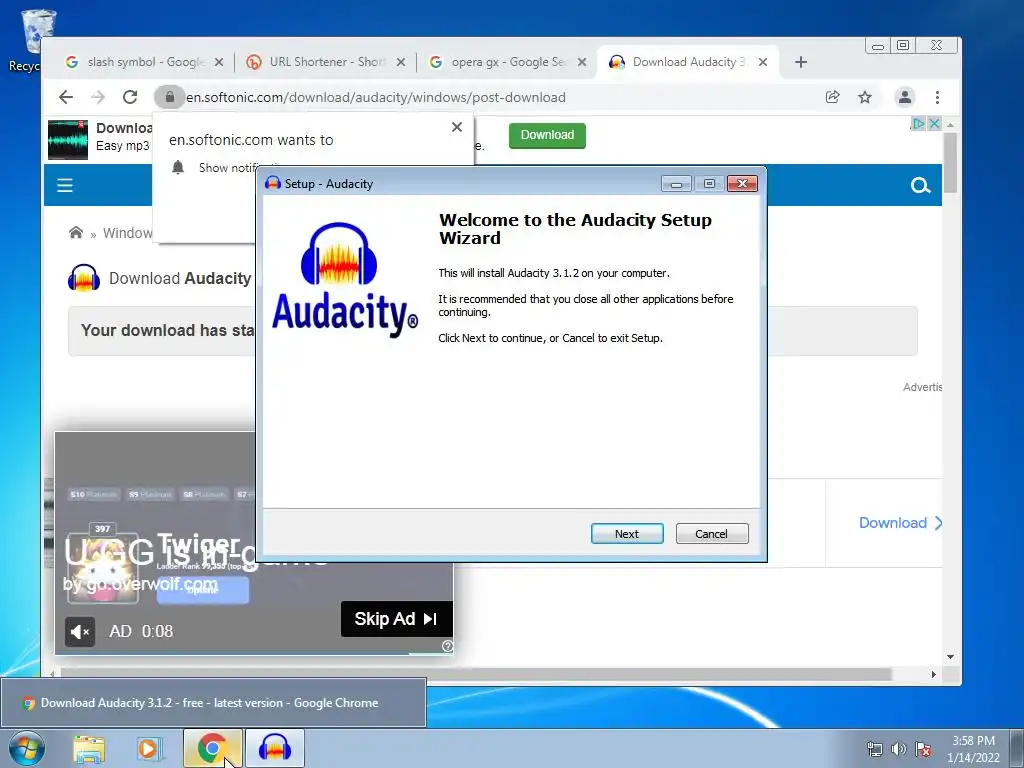1024x768 pixels.
Task: Close the URL Shortener tab
Action: pos(401,62)
